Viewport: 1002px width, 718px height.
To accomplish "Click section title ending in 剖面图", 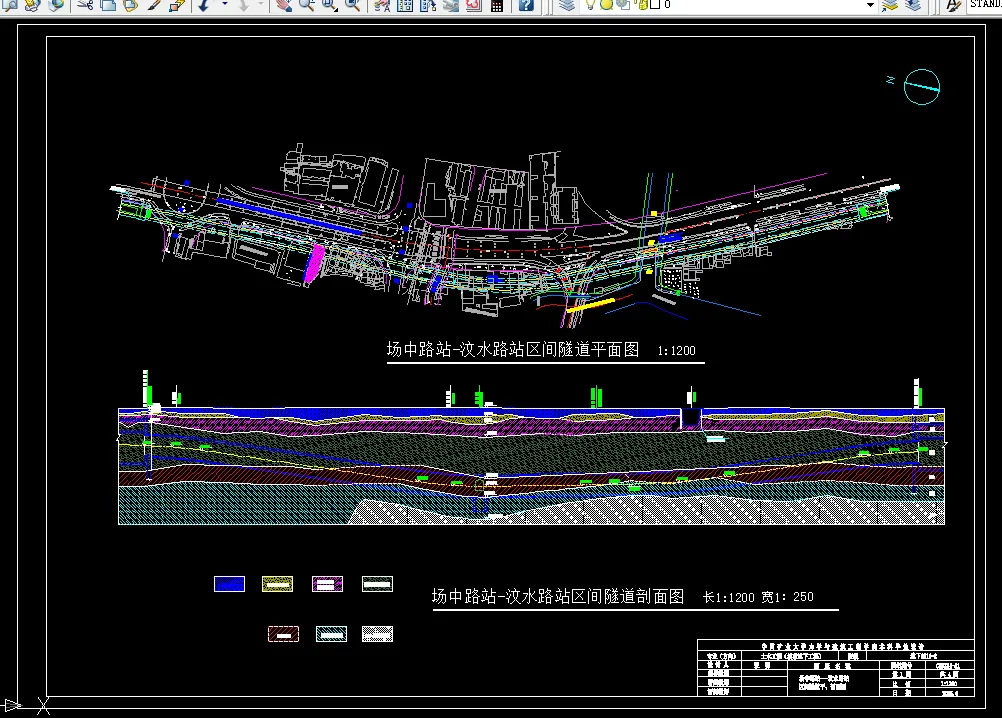I will (558, 597).
